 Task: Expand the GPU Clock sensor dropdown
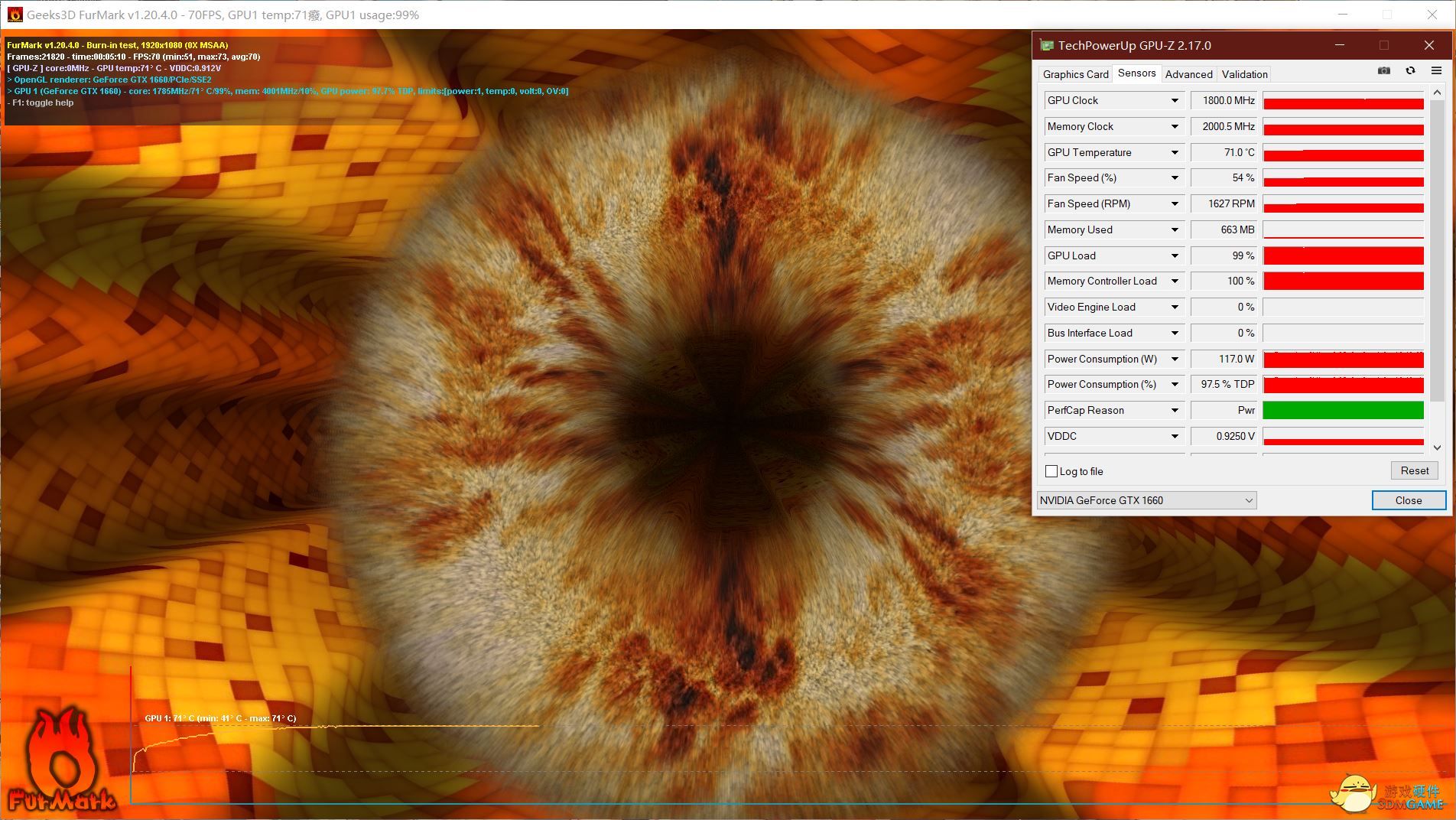click(1175, 100)
